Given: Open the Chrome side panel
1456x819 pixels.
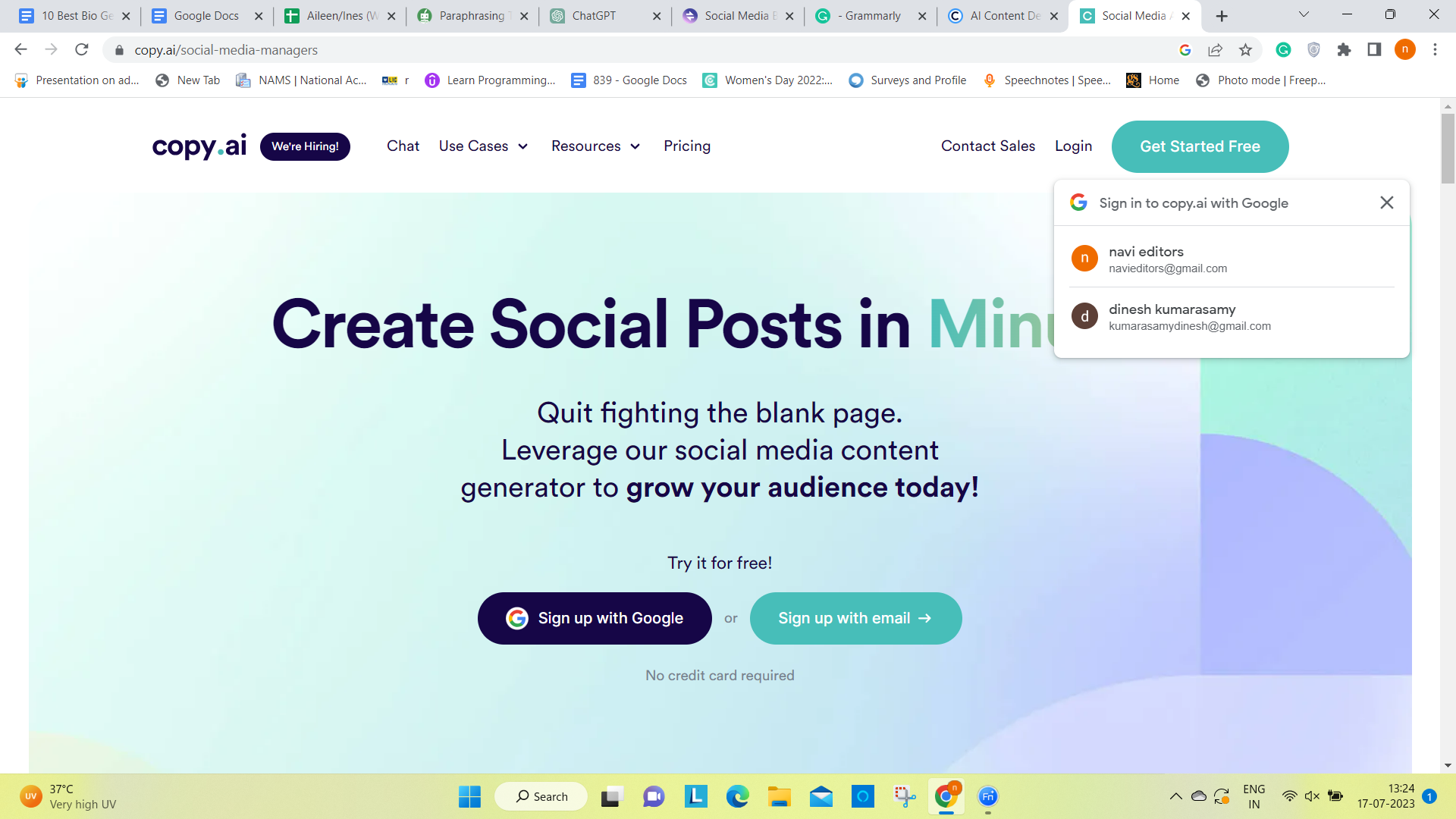Looking at the screenshot, I should pos(1373,50).
